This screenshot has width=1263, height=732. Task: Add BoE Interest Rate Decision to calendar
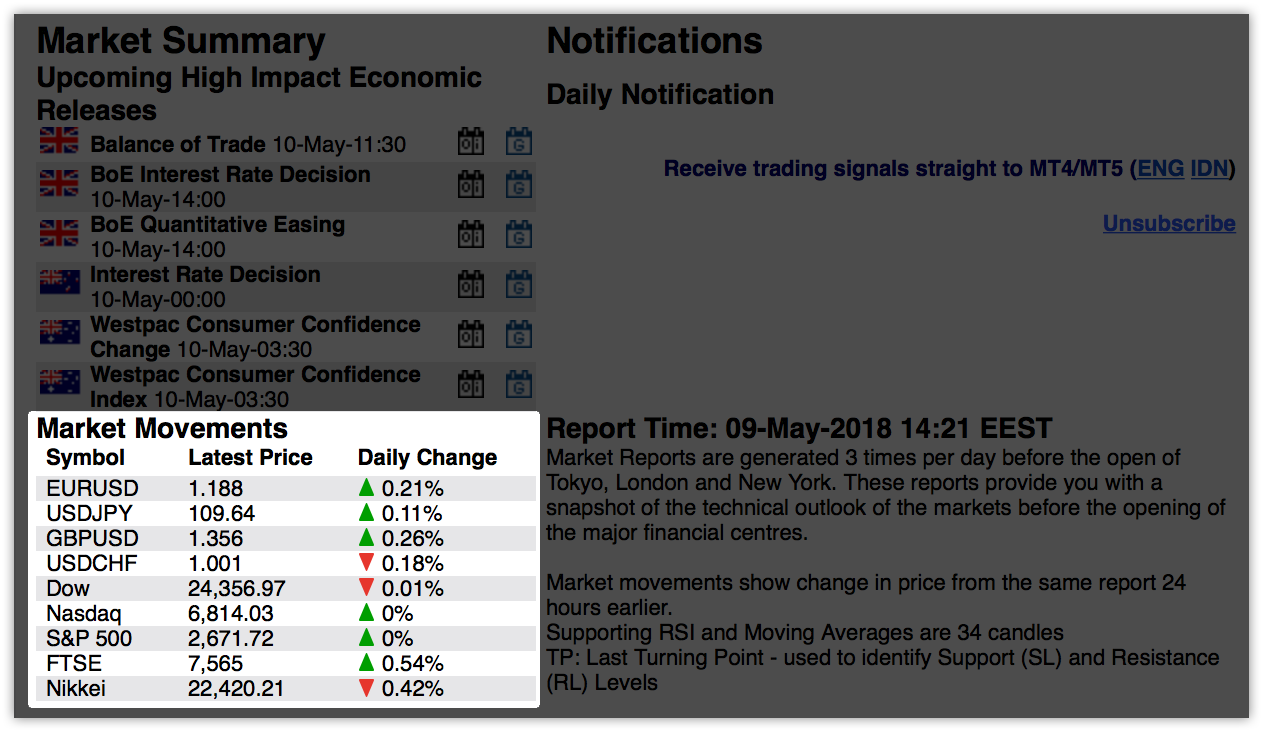(470, 185)
